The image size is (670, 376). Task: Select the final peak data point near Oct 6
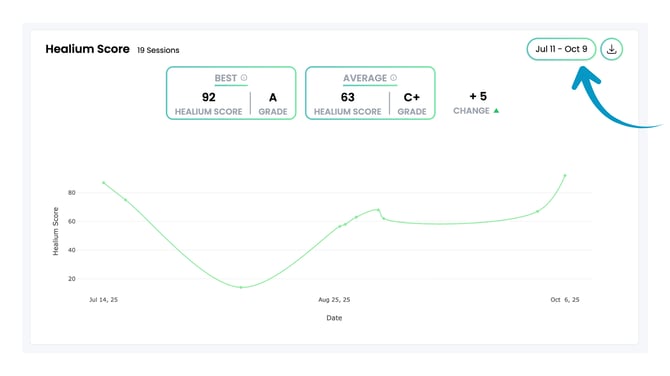coord(565,175)
